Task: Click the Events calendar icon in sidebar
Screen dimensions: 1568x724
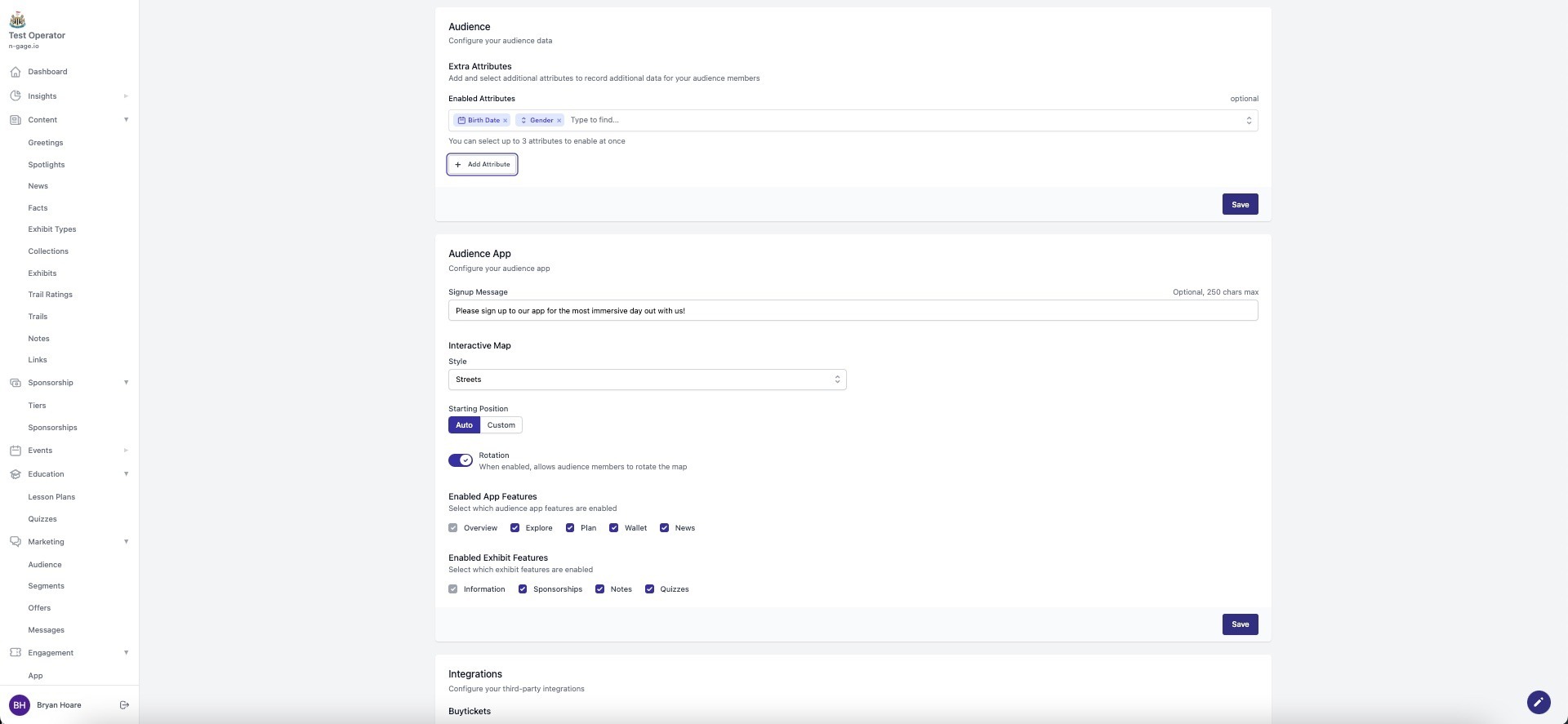Action: point(16,451)
